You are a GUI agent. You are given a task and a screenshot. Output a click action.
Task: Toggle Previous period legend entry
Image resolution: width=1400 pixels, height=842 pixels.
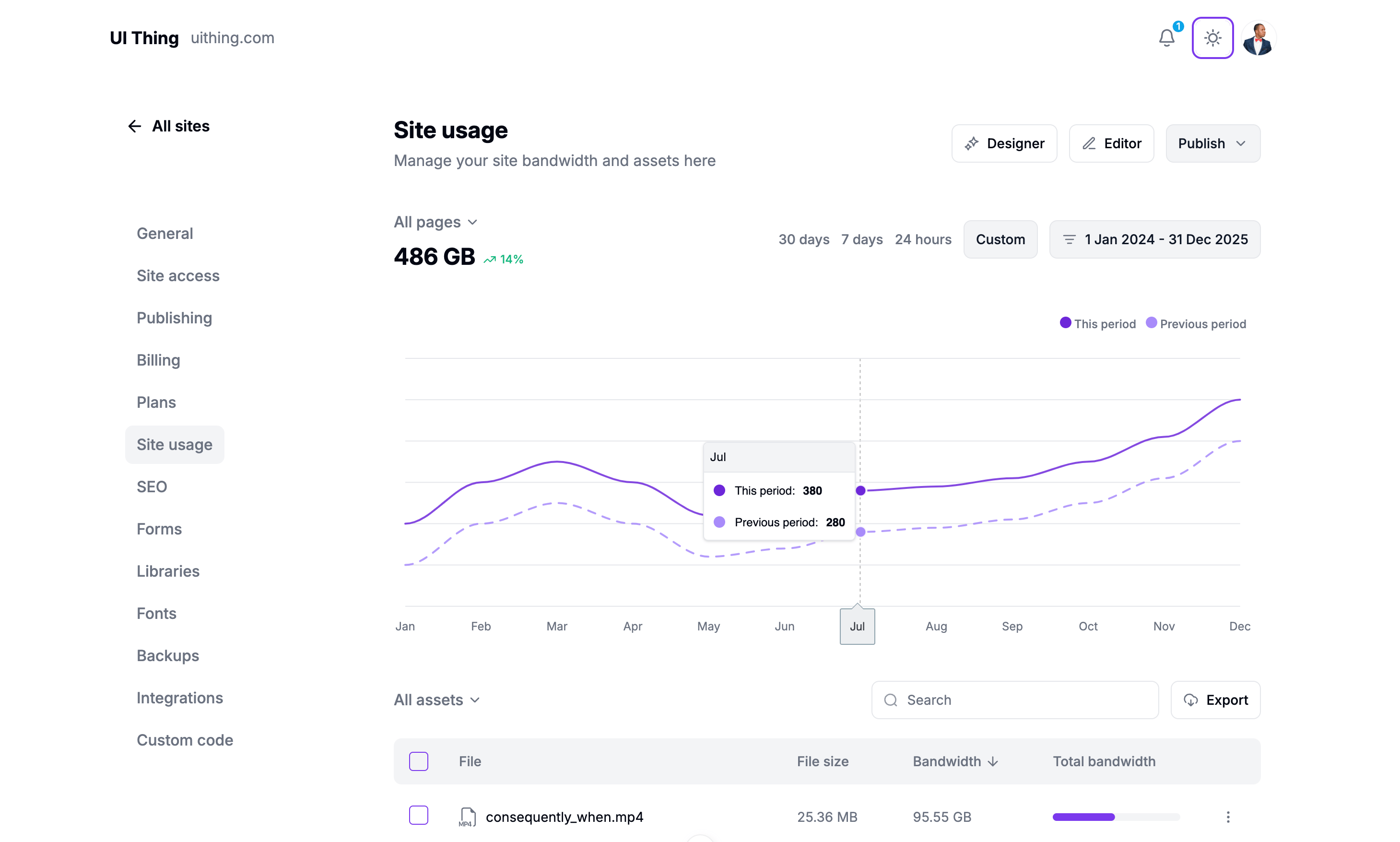pos(1196,323)
